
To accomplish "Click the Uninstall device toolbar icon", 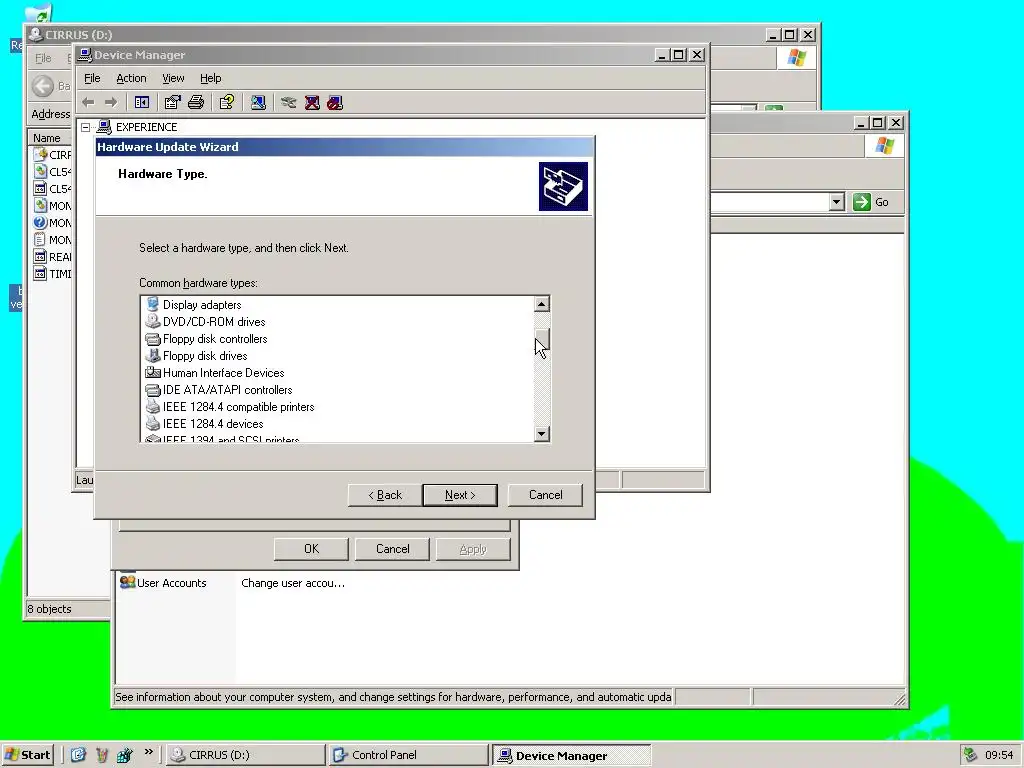I will [x=312, y=103].
